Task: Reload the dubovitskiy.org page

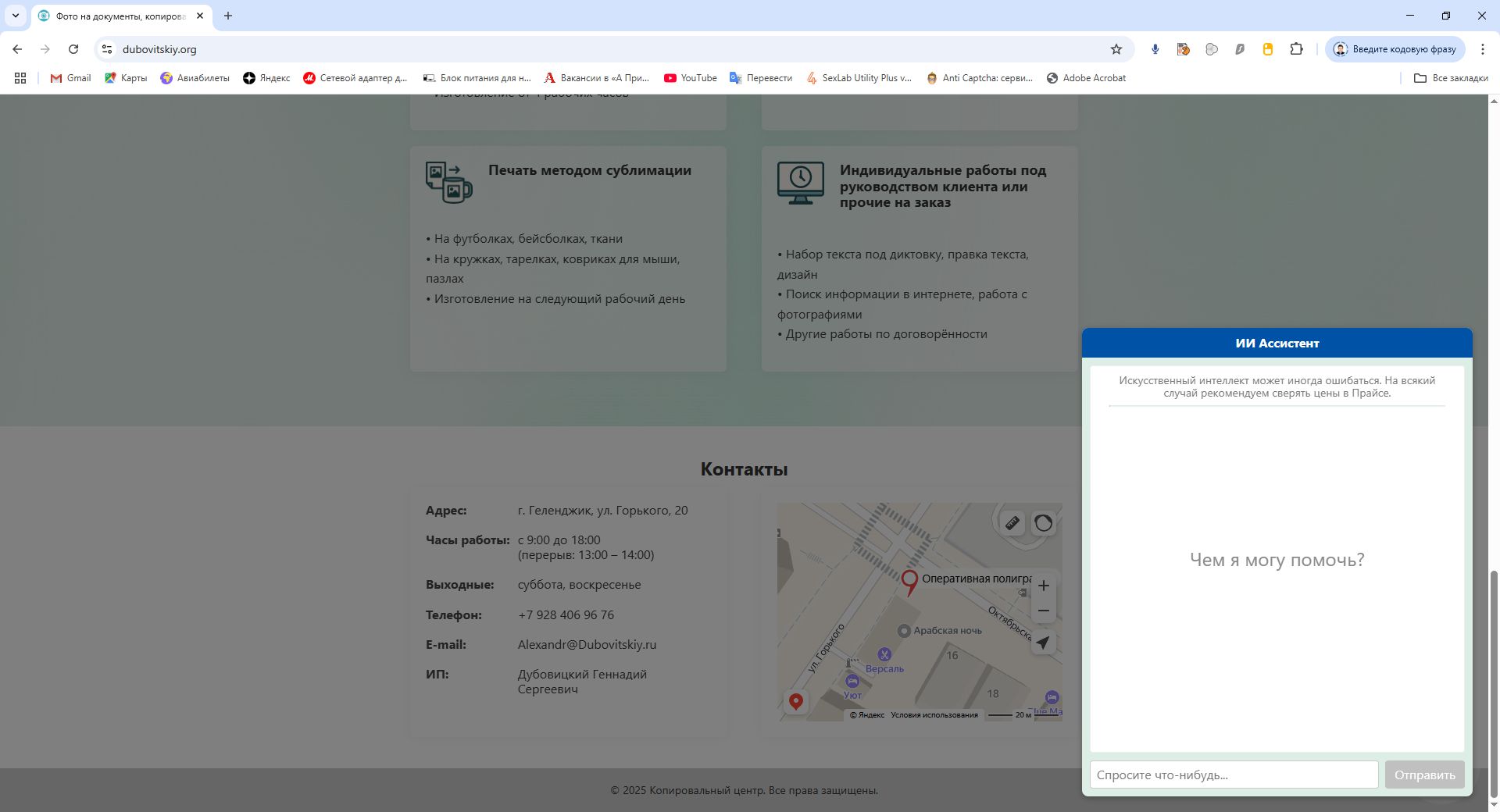Action: 73,49
